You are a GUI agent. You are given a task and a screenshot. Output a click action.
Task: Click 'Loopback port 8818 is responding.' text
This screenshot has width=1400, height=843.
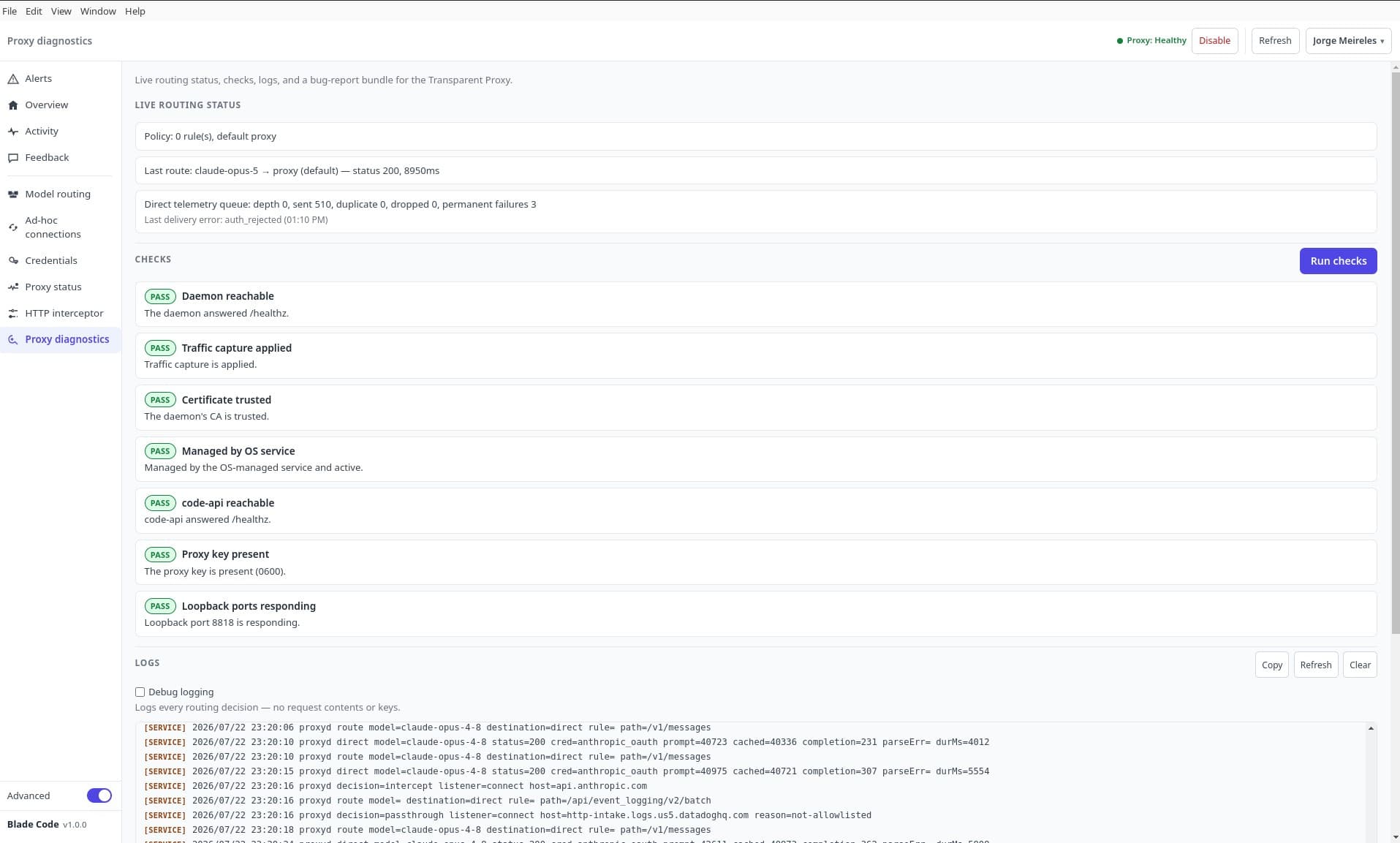(222, 623)
